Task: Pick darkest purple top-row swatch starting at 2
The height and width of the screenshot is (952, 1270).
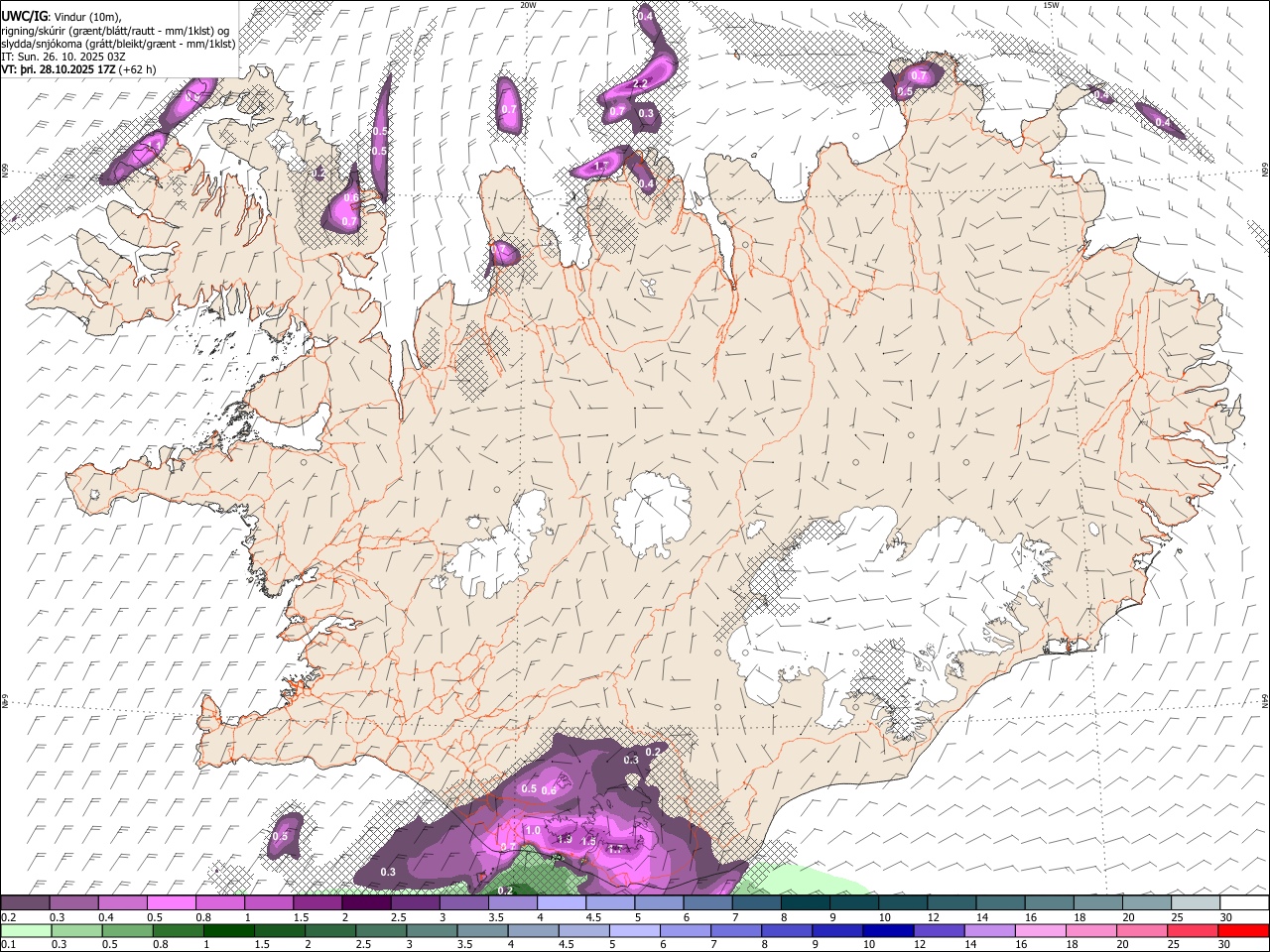Action: click(x=366, y=903)
